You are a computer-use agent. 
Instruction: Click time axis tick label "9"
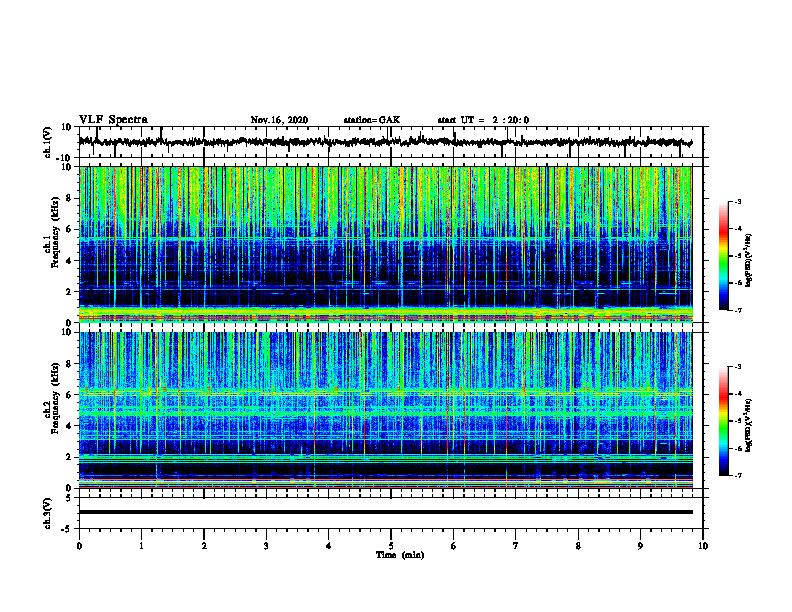640,546
